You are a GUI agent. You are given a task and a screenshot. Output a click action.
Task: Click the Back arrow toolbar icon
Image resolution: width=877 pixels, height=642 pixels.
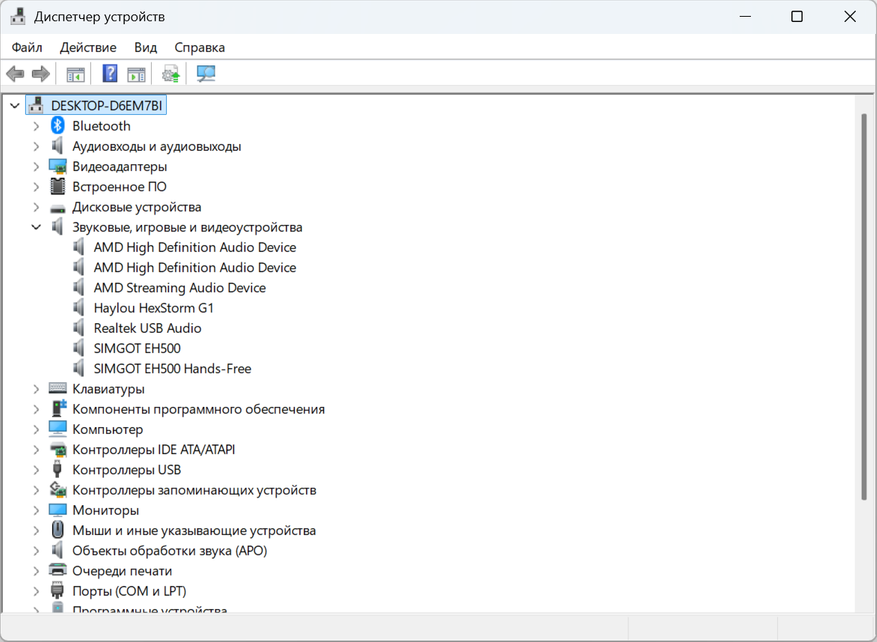click(15, 73)
